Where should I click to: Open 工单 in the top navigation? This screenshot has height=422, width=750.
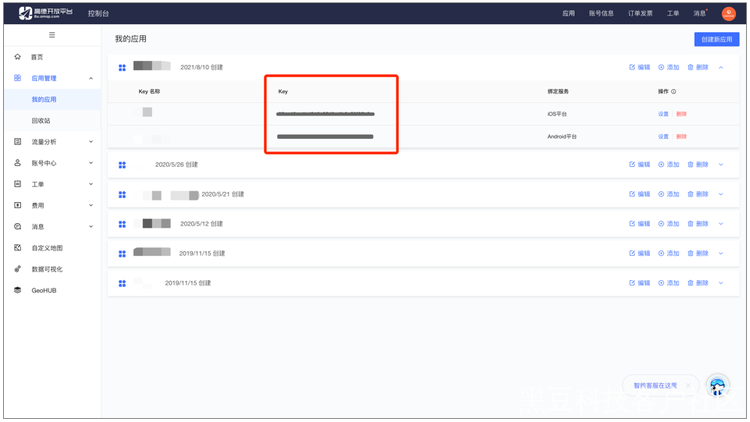tap(673, 13)
